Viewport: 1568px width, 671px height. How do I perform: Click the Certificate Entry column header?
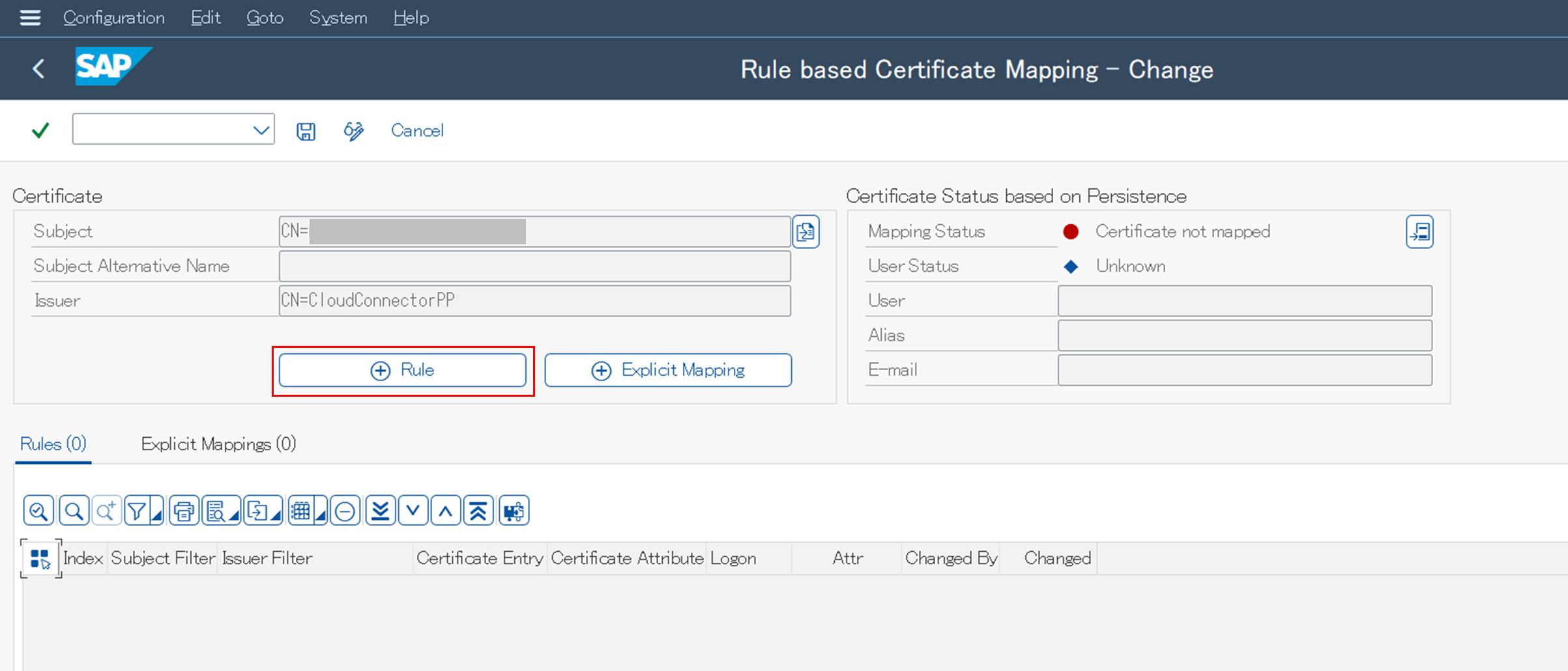tap(480, 559)
